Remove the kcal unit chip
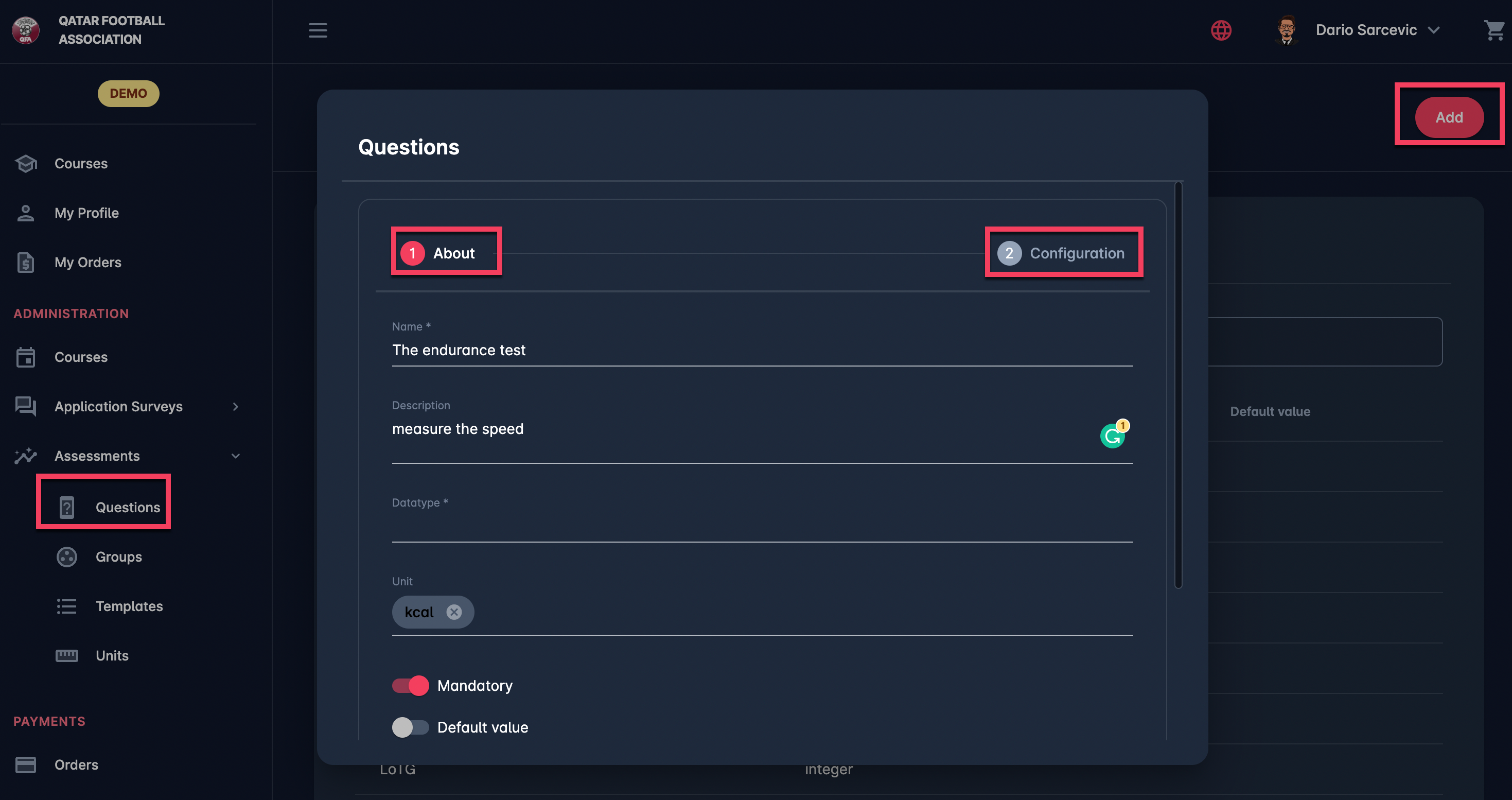 454,612
